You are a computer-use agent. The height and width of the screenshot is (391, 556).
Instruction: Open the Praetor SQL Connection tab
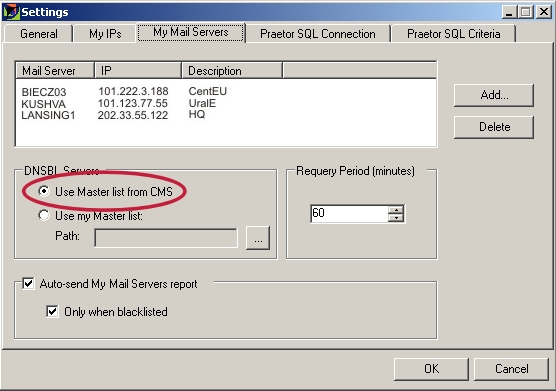[x=318, y=34]
